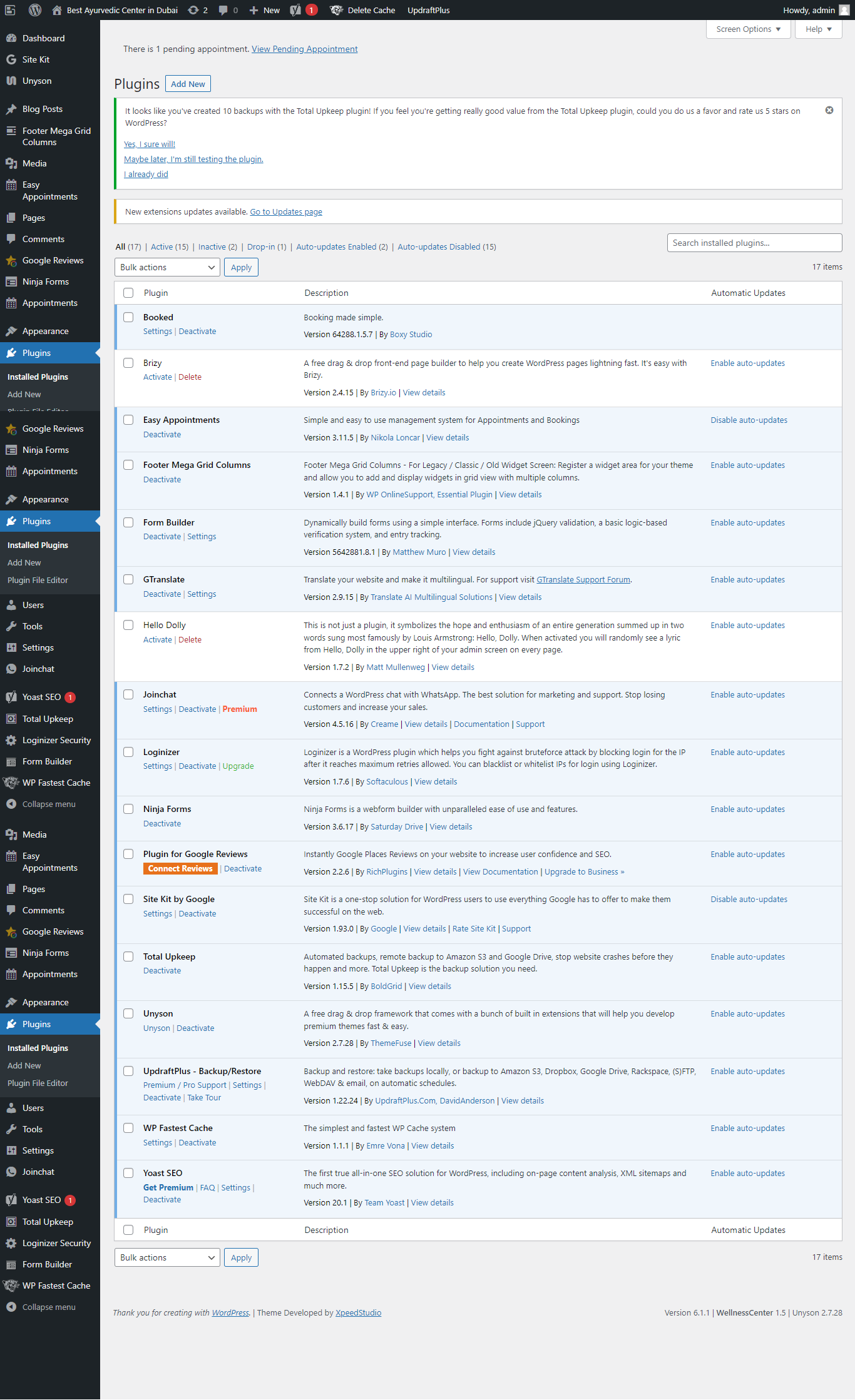Click the home icon beside the site name
Image resolution: width=855 pixels, height=1400 pixels.
pos(57,10)
